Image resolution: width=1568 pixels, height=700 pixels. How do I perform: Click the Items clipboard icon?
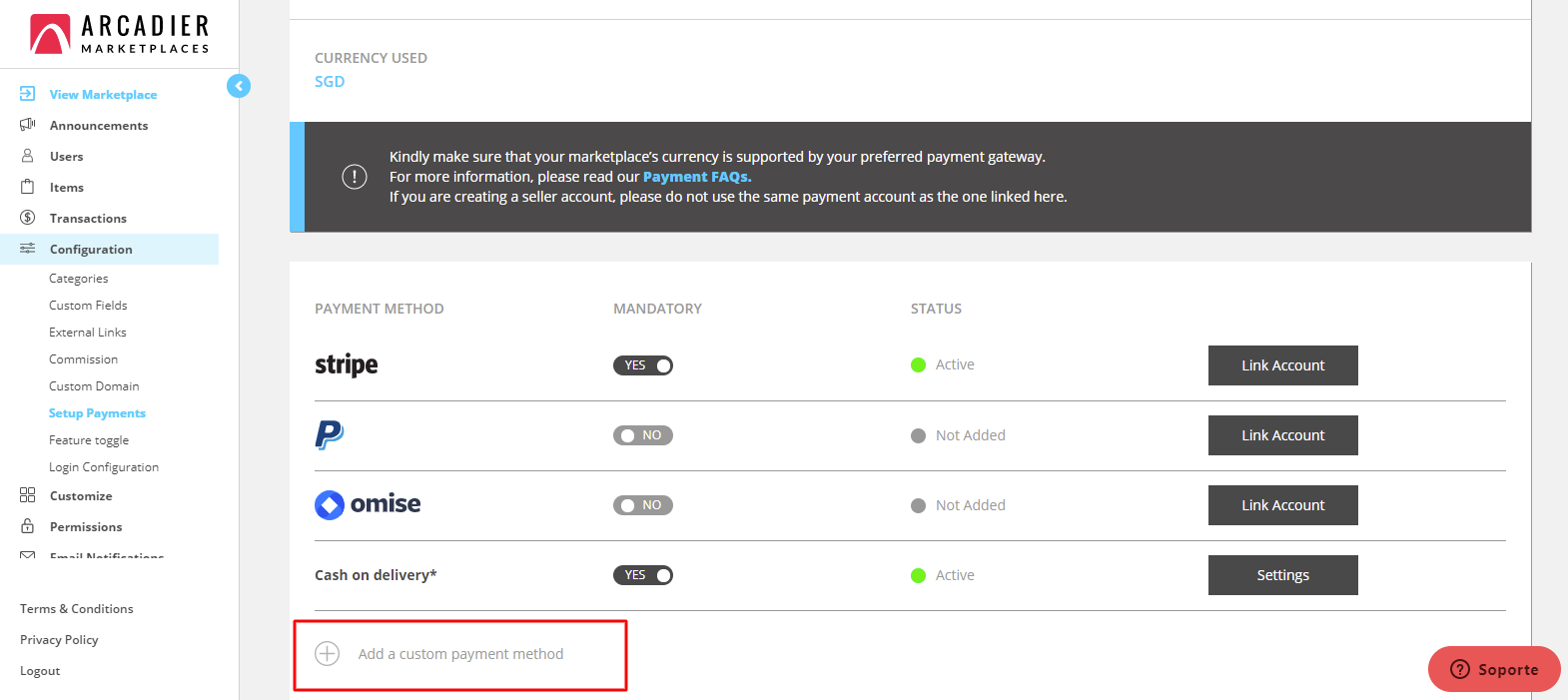[28, 187]
